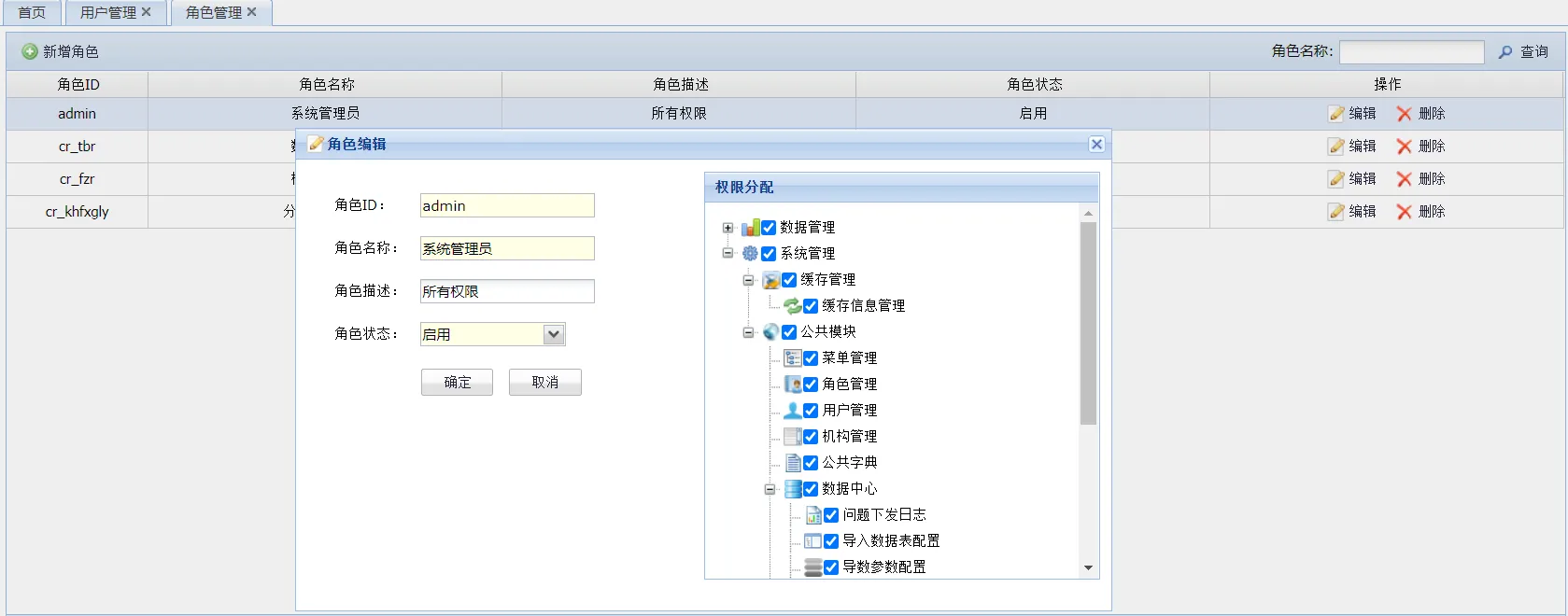The width and height of the screenshot is (1568, 616).
Task: Switch to the 首页 tab
Action: pyautogui.click(x=32, y=12)
